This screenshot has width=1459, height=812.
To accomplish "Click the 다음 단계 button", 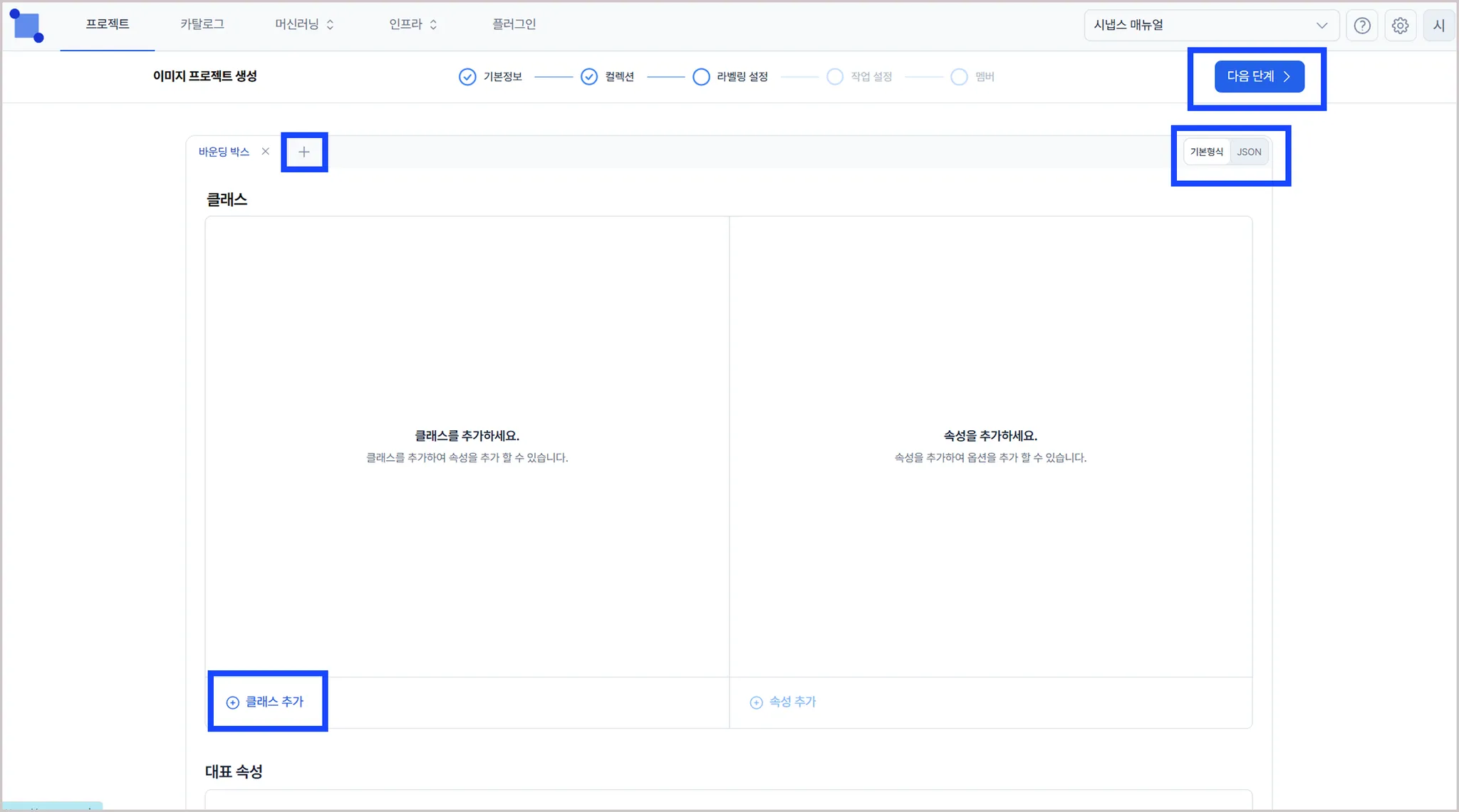I will click(x=1259, y=77).
